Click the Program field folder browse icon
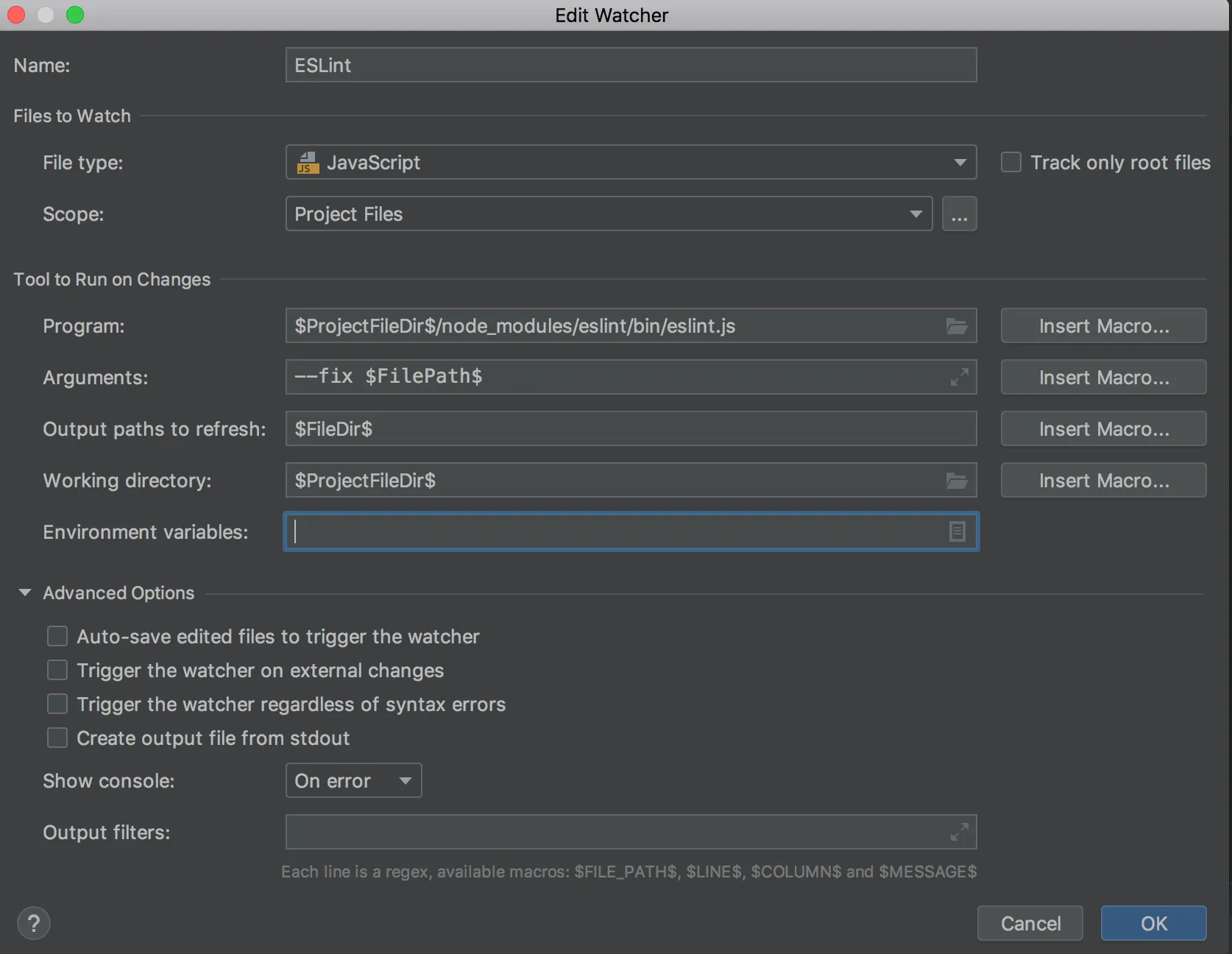Screen dimensions: 1232x954 coord(956,326)
